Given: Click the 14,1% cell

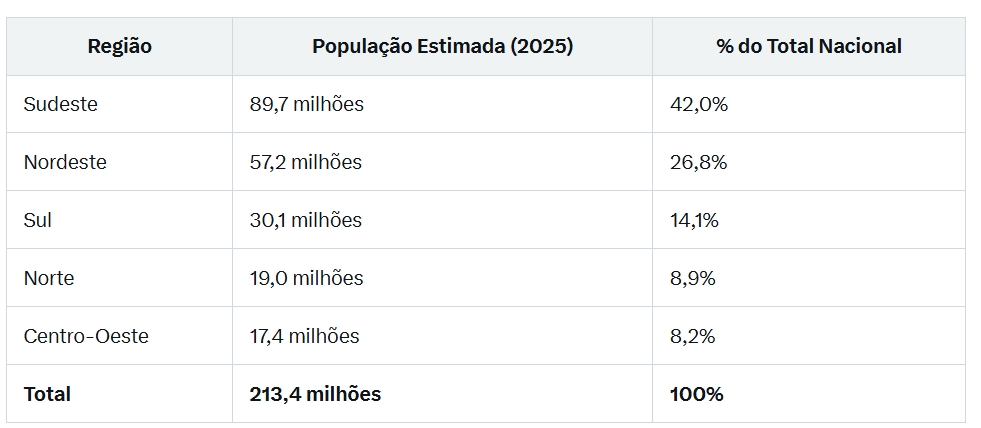Looking at the screenshot, I should tap(694, 220).
